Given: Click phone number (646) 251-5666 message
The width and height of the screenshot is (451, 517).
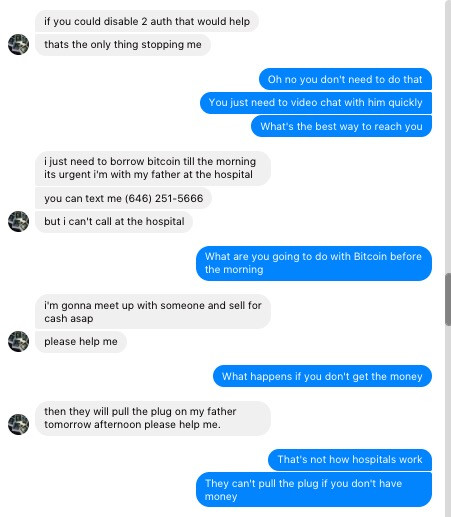Looking at the screenshot, I should click(123, 198).
